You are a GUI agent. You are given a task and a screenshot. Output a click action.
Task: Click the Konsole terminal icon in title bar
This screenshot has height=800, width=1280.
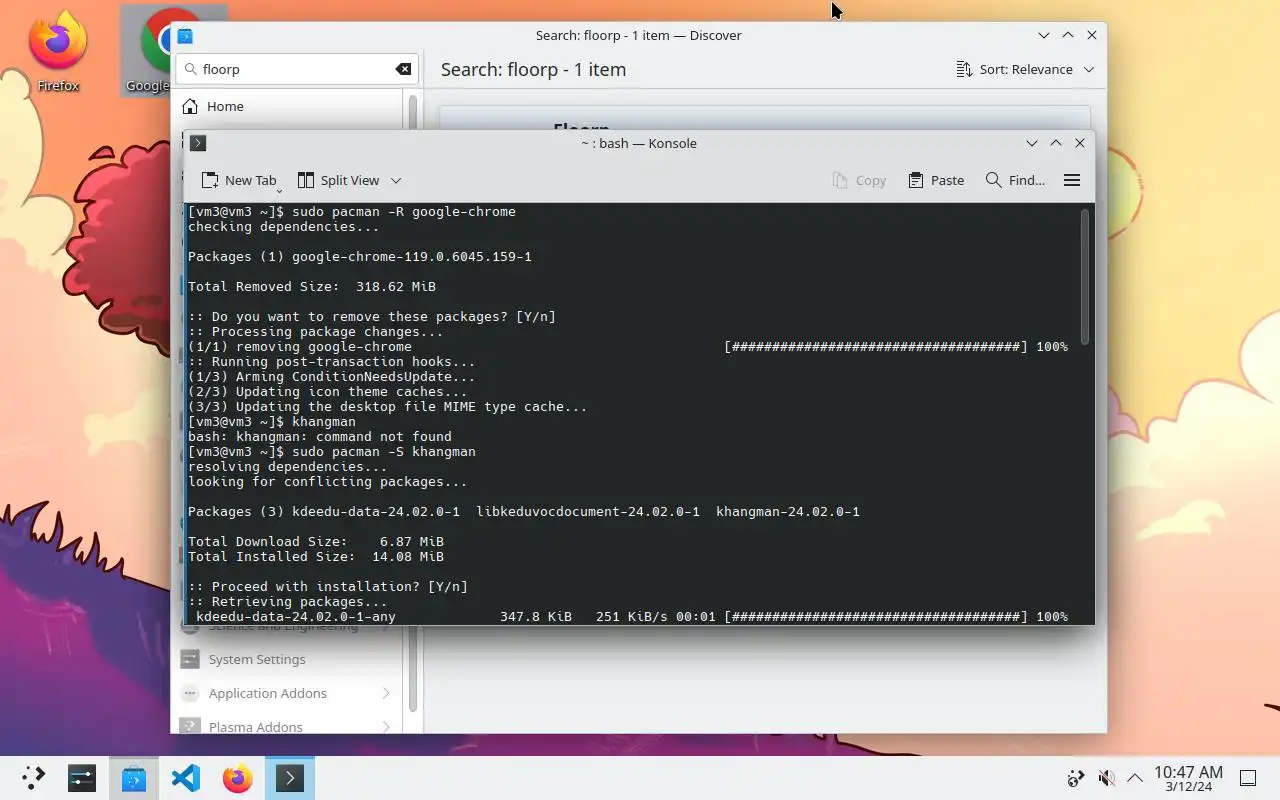[x=198, y=143]
